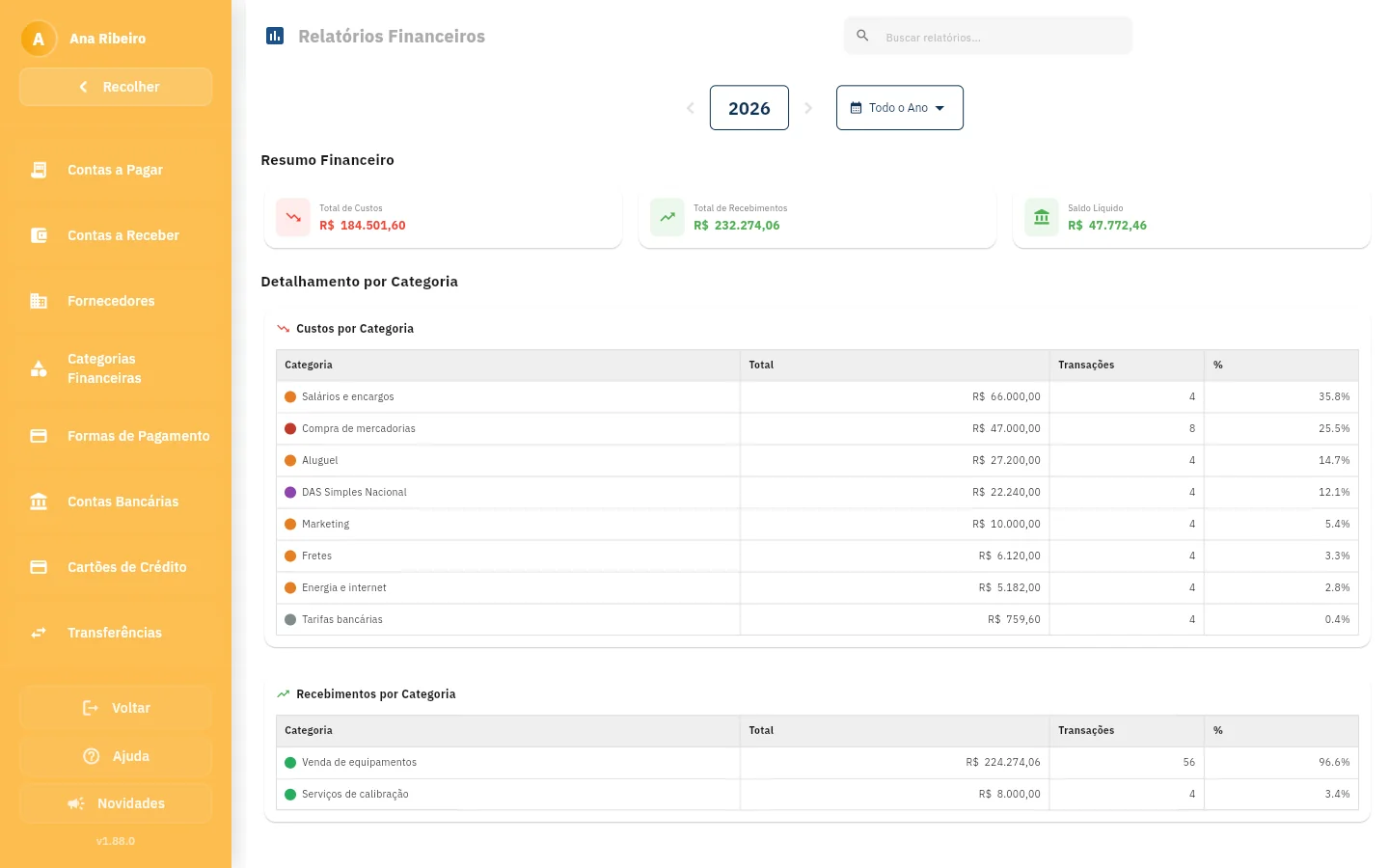Click the R$ 47.000,00 total value
Viewport: 1389px width, 868px height.
(1006, 428)
